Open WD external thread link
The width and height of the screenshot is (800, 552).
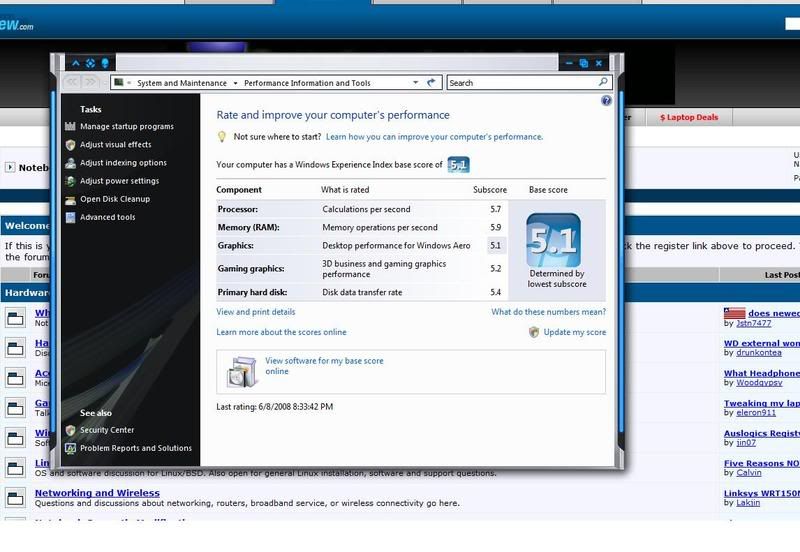(761, 343)
